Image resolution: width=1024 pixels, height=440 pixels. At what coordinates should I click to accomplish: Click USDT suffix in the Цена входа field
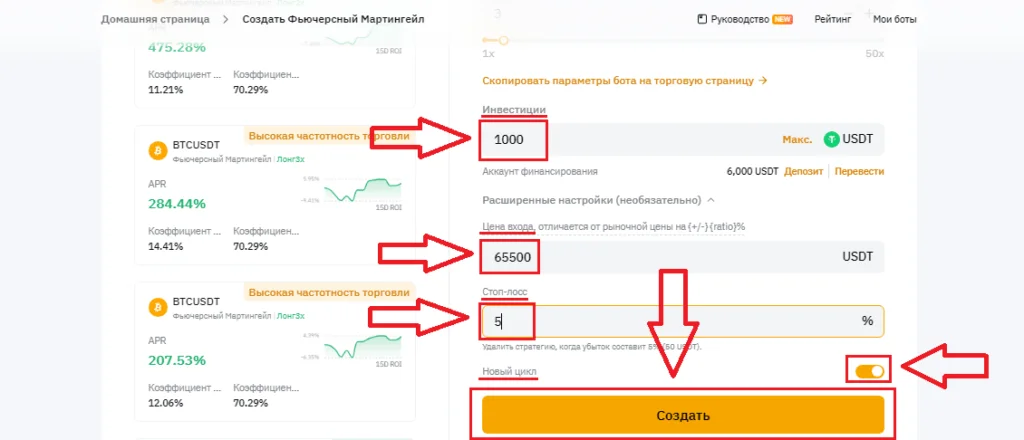click(857, 257)
